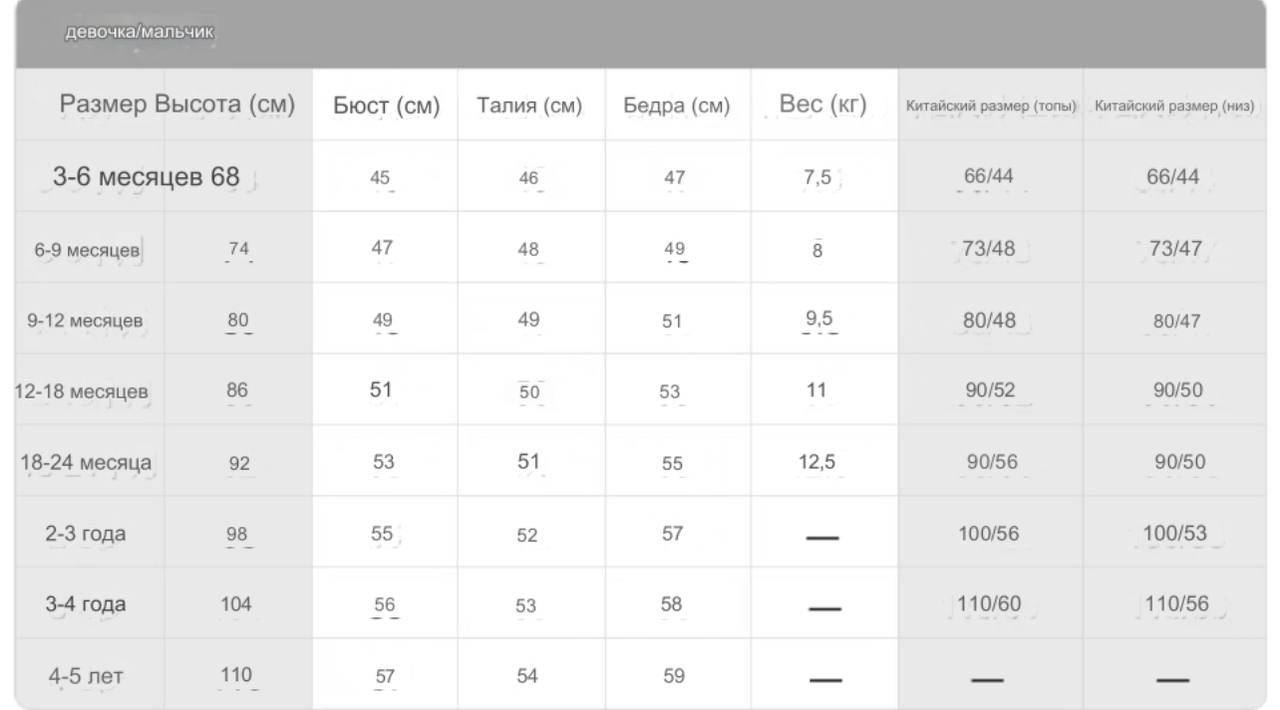This screenshot has width=1280, height=710.
Task: Click the Талия (см) column header
Action: pyautogui.click(x=530, y=105)
